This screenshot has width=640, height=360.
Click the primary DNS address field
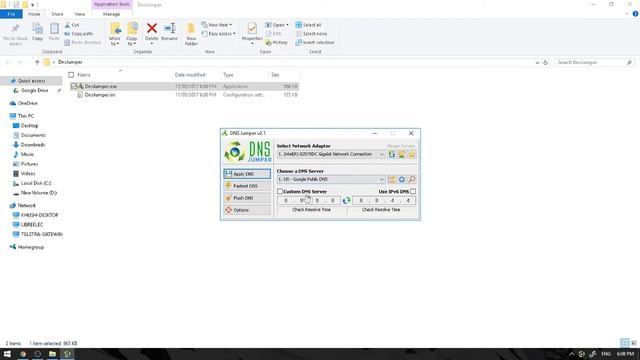point(309,200)
